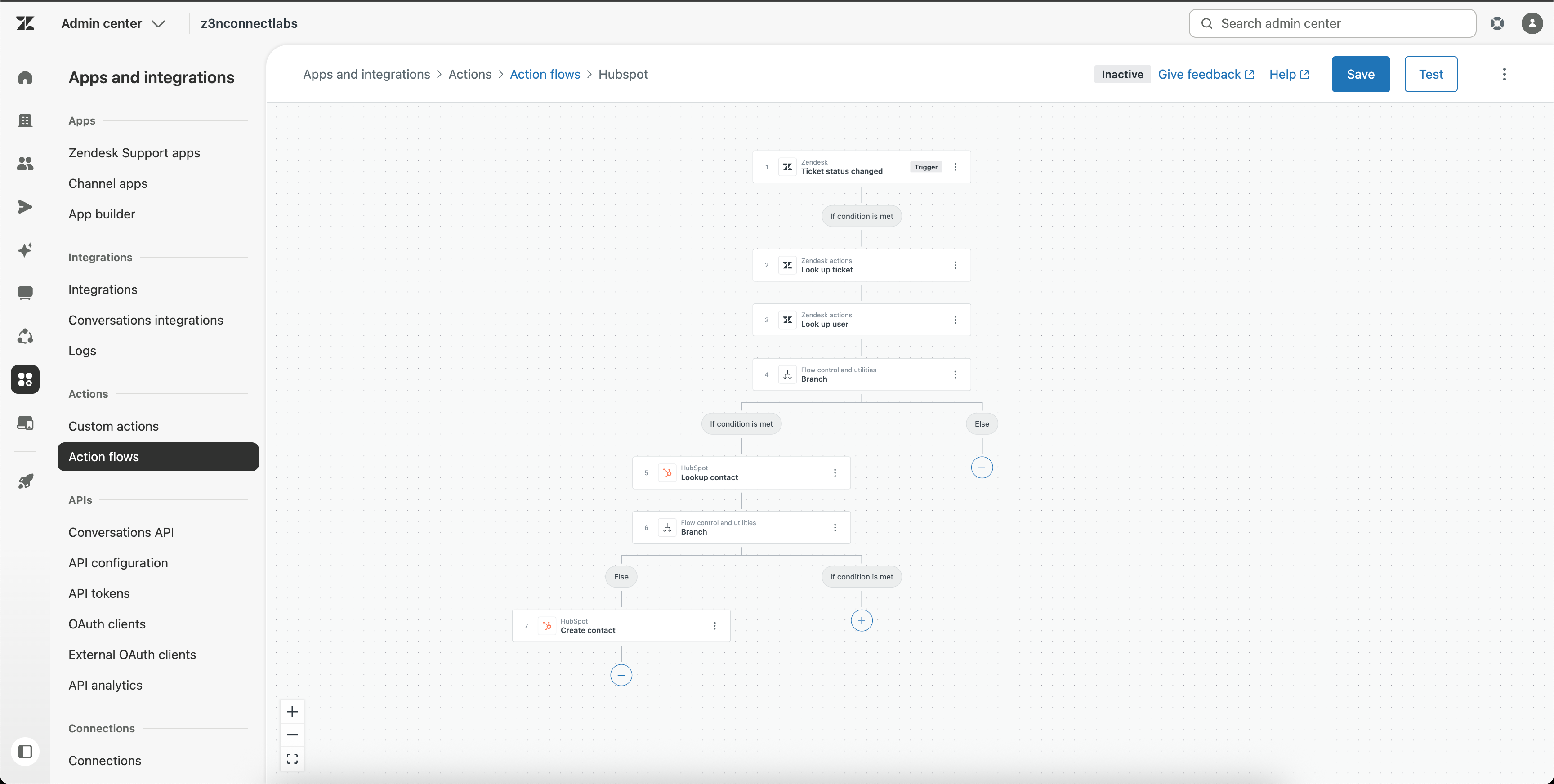Open options for Look up ticket step
This screenshot has height=784, width=1554.
coord(955,265)
